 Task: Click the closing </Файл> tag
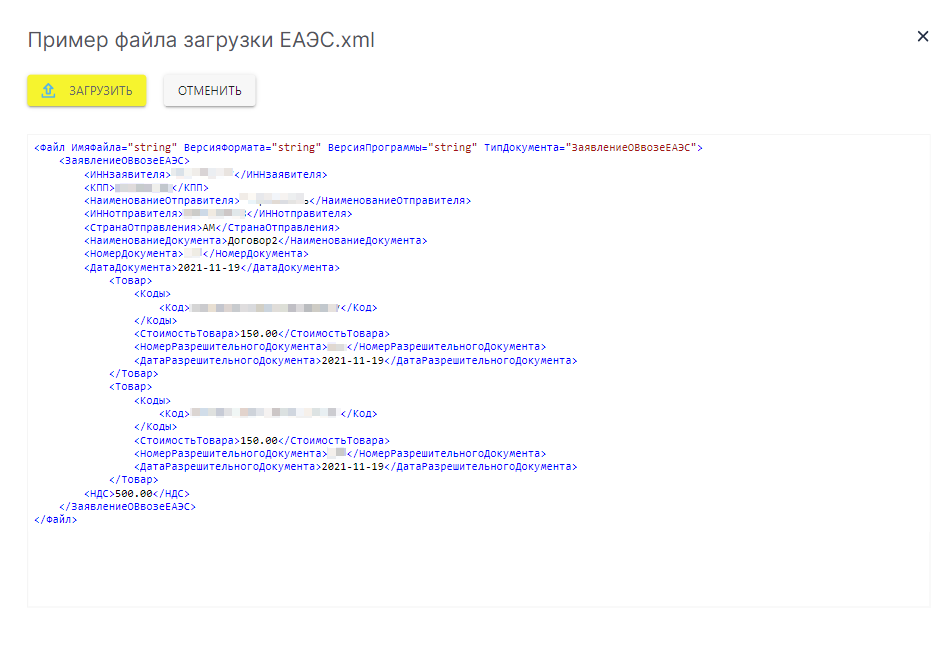(x=56, y=520)
